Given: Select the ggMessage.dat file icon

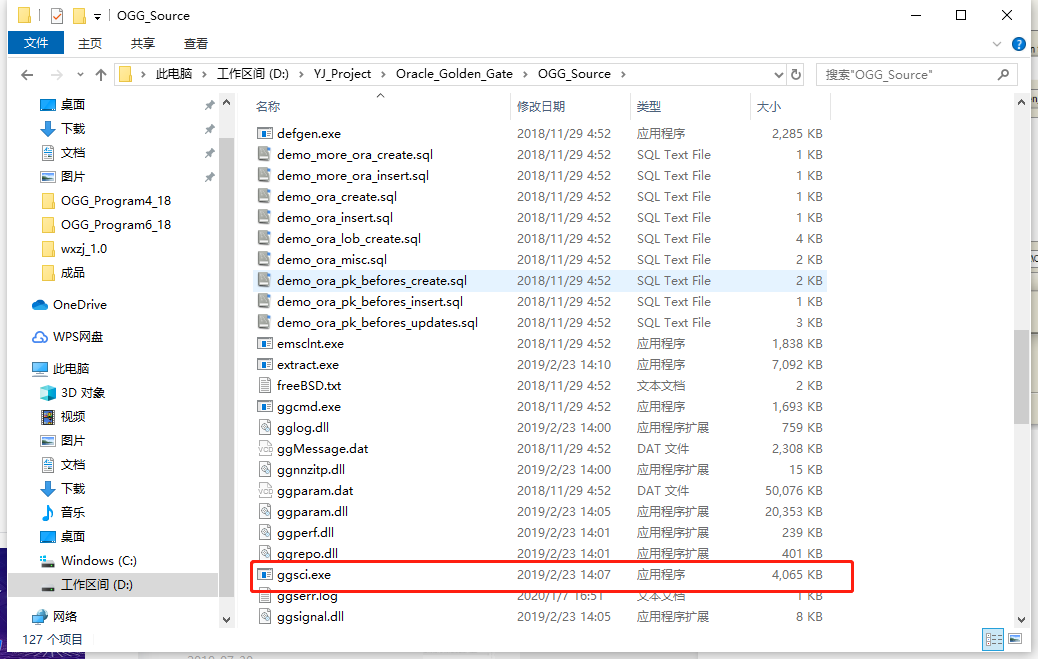Looking at the screenshot, I should [x=265, y=449].
